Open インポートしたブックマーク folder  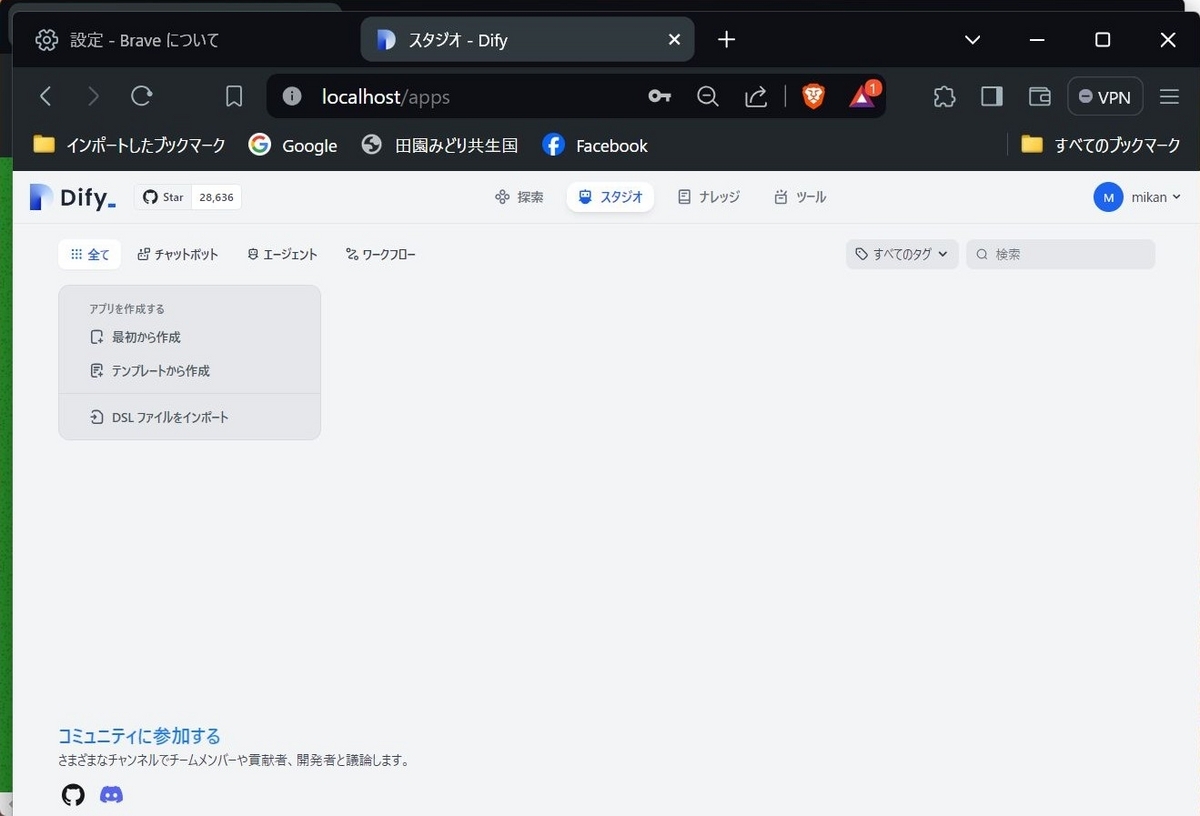click(x=129, y=145)
